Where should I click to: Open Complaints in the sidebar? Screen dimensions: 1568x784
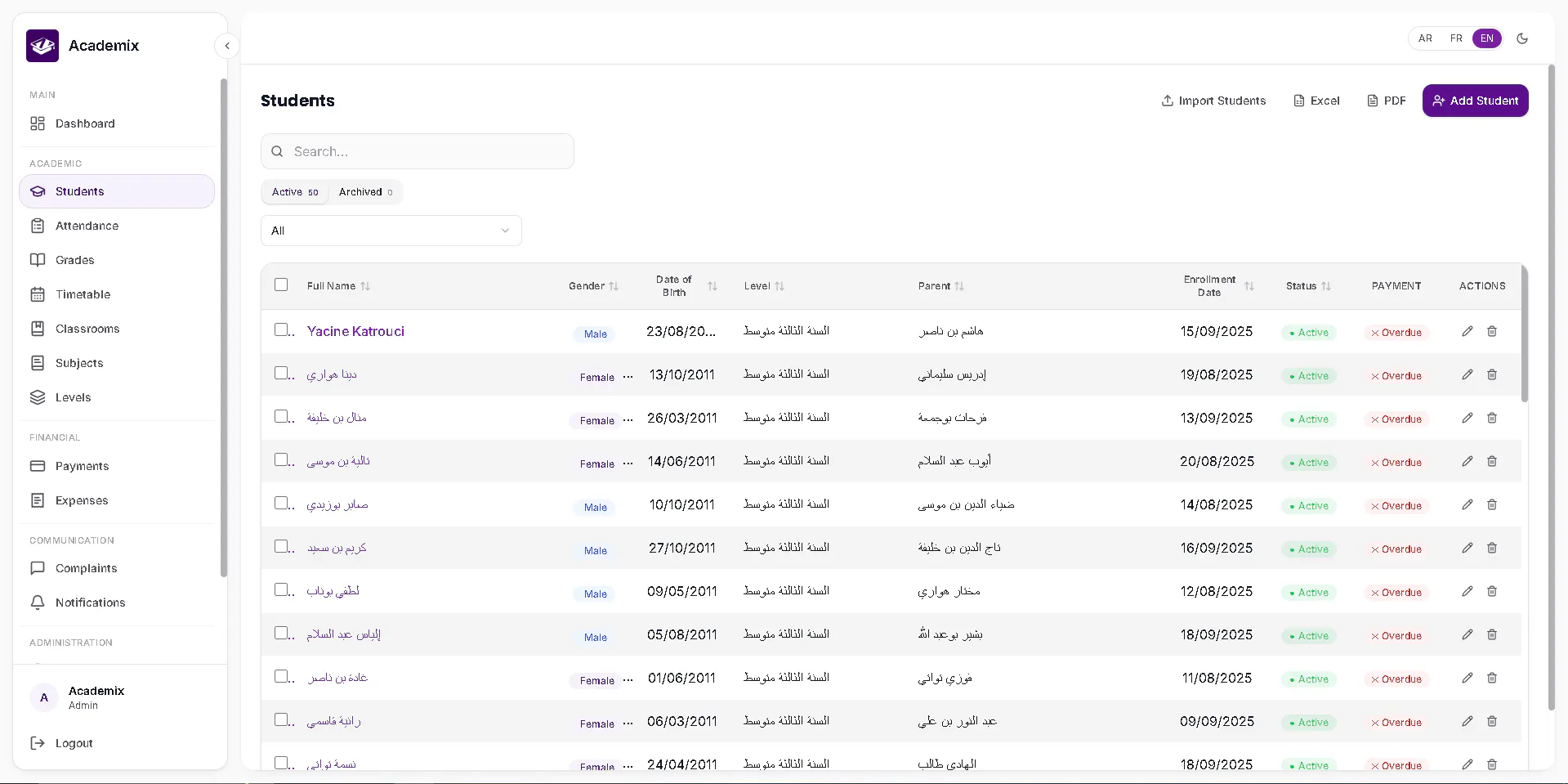pos(117,568)
